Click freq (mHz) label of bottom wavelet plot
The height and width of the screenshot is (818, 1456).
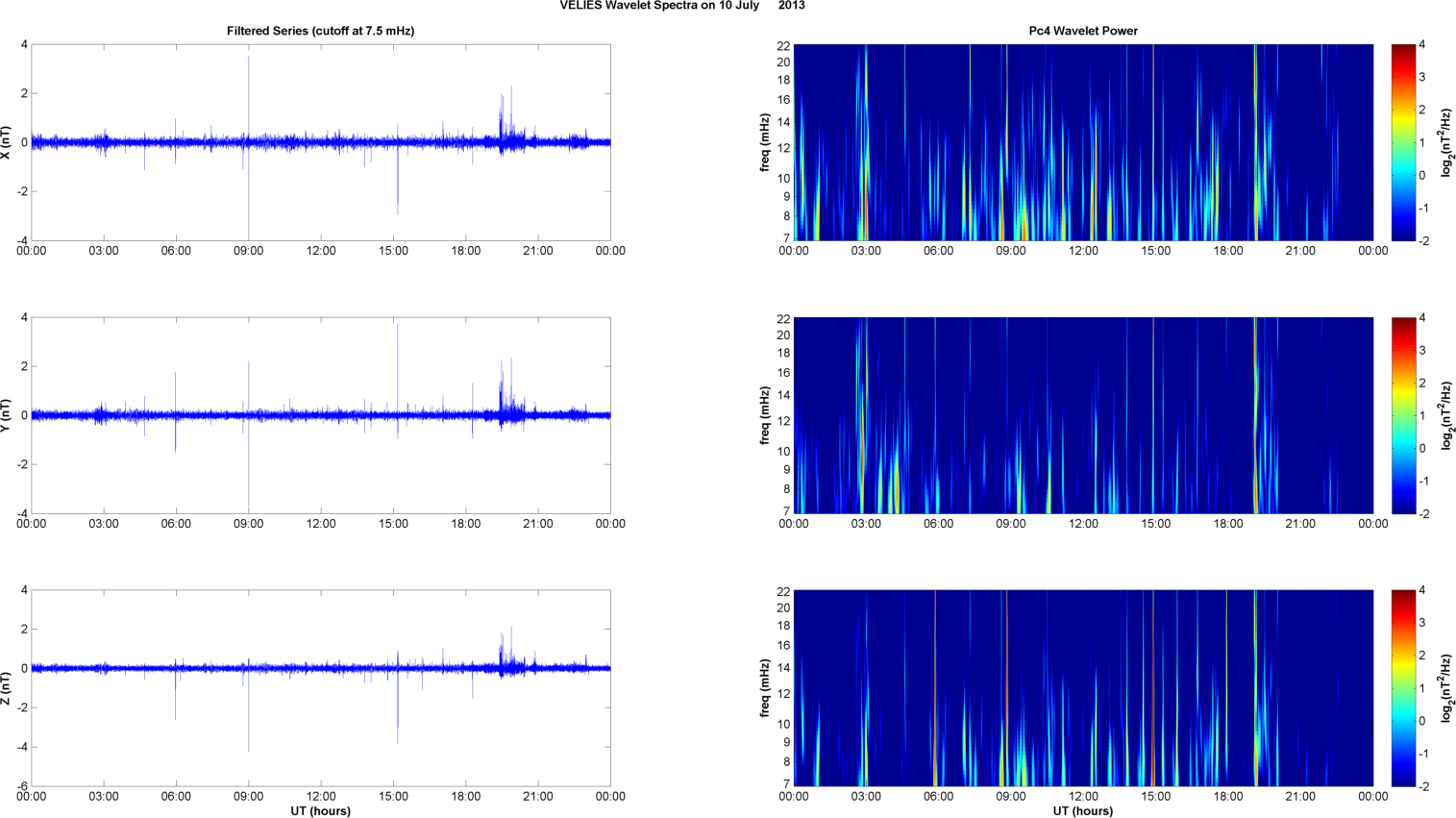click(x=765, y=688)
